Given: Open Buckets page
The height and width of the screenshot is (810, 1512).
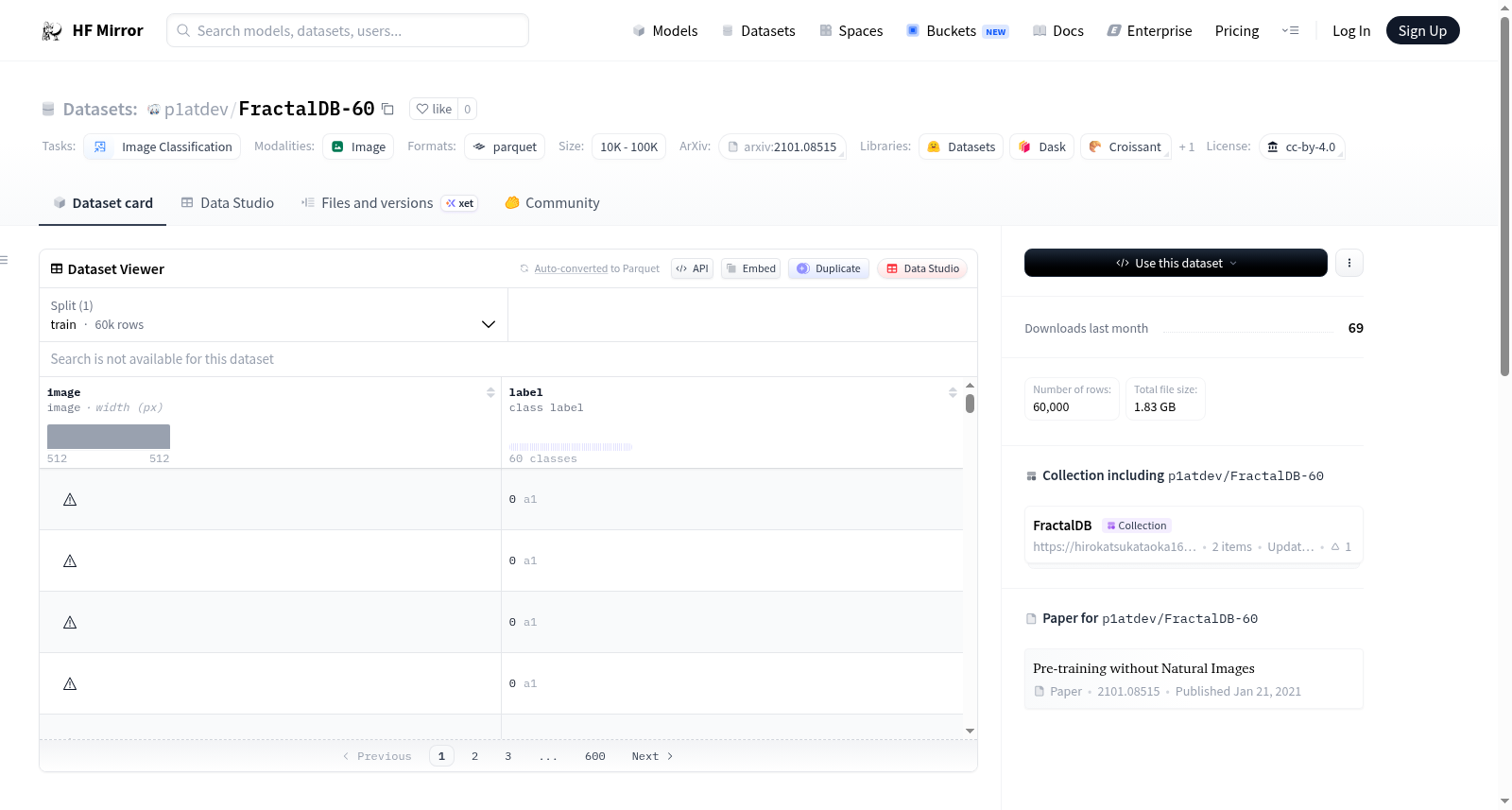Looking at the screenshot, I should [957, 31].
